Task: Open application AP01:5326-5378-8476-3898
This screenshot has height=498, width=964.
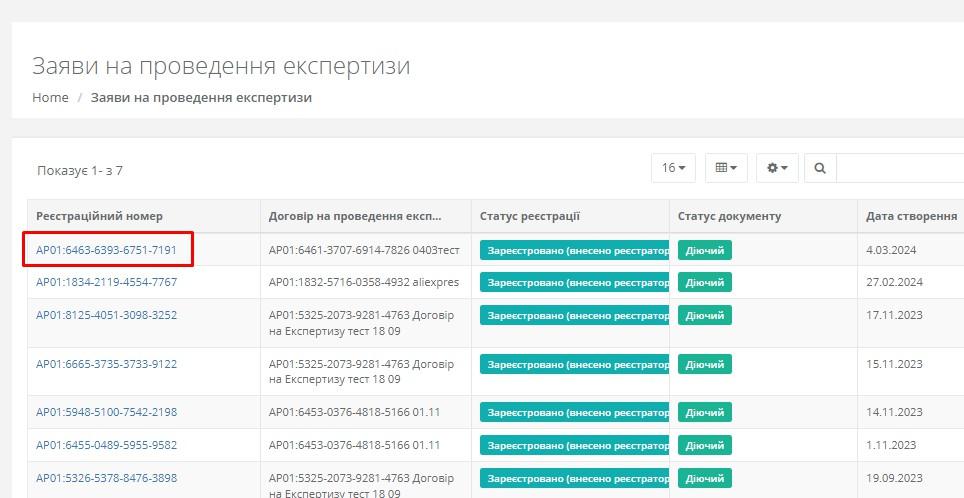Action: pos(106,478)
